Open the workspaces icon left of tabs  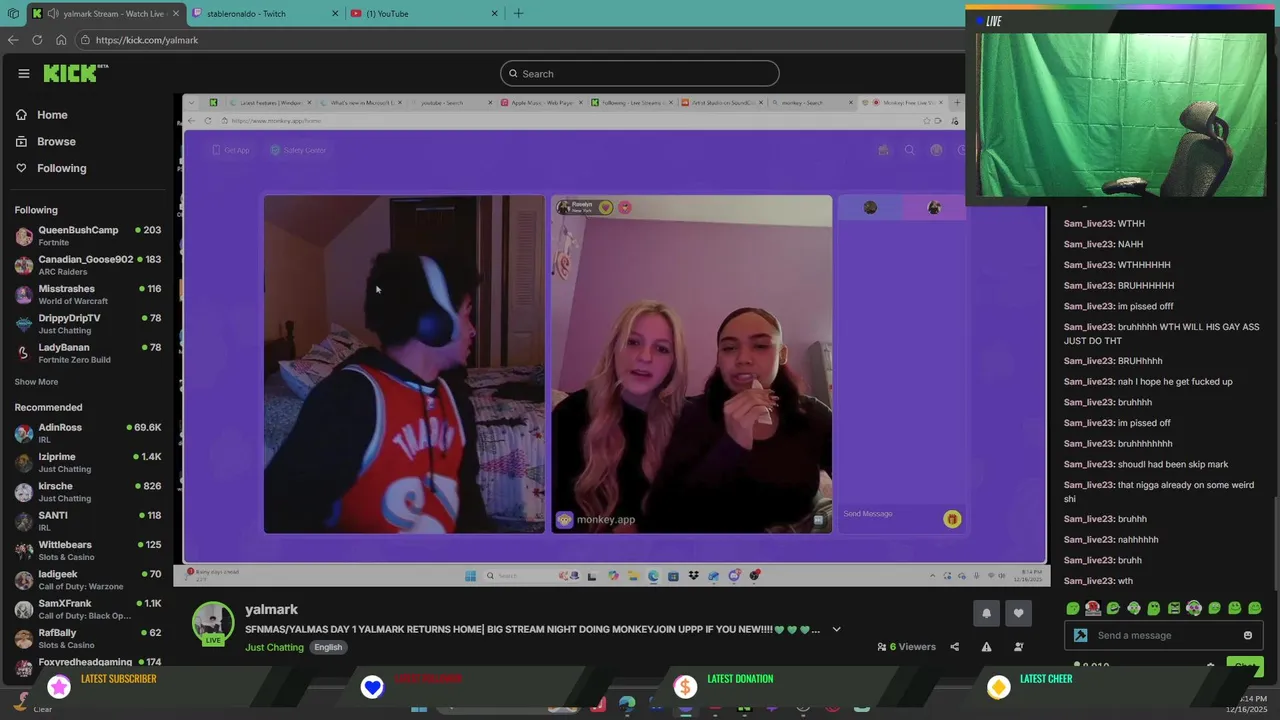click(x=13, y=13)
